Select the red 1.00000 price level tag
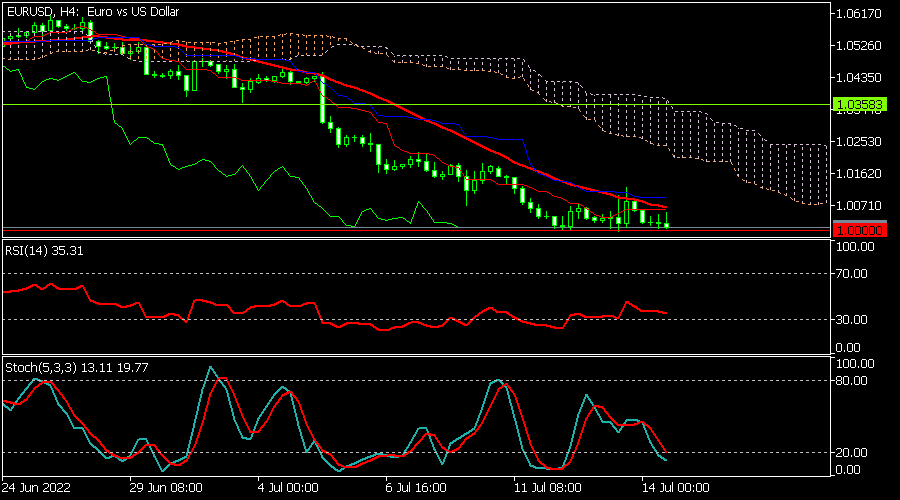 tap(859, 230)
